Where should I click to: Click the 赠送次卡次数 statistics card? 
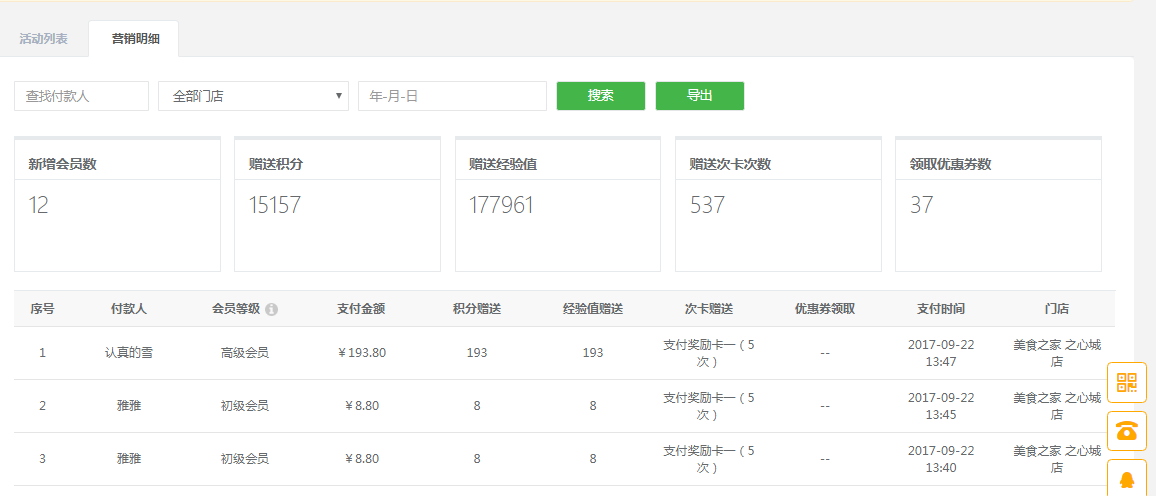point(778,204)
